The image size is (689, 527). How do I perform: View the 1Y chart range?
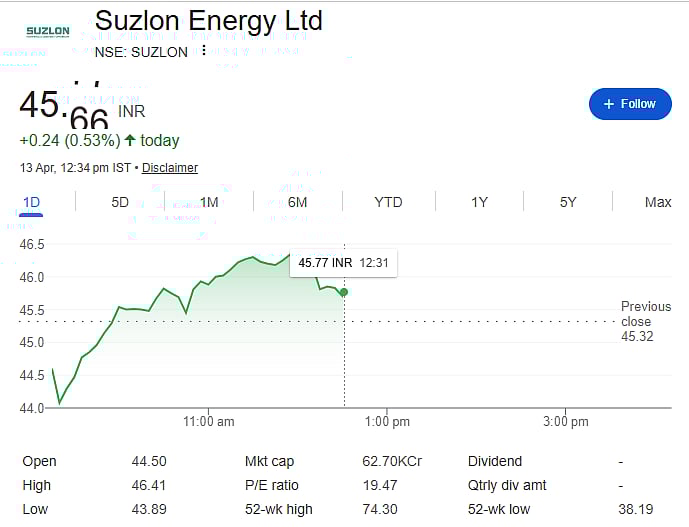coord(479,202)
